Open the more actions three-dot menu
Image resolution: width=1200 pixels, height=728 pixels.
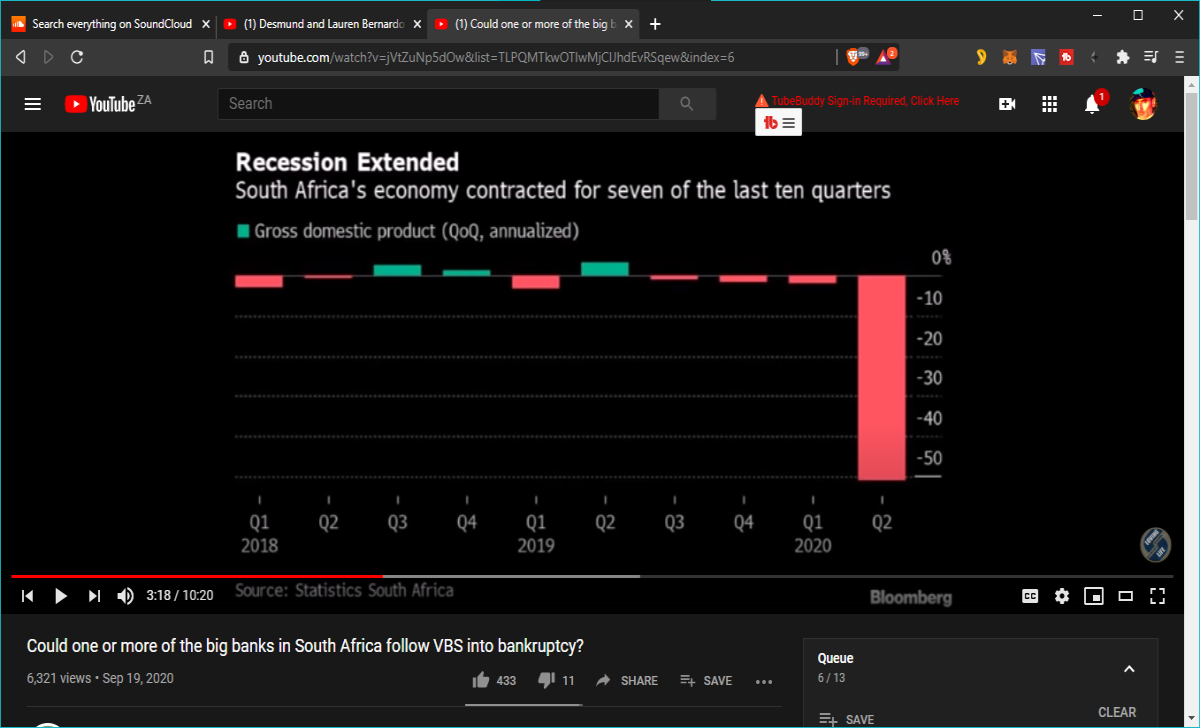point(764,682)
